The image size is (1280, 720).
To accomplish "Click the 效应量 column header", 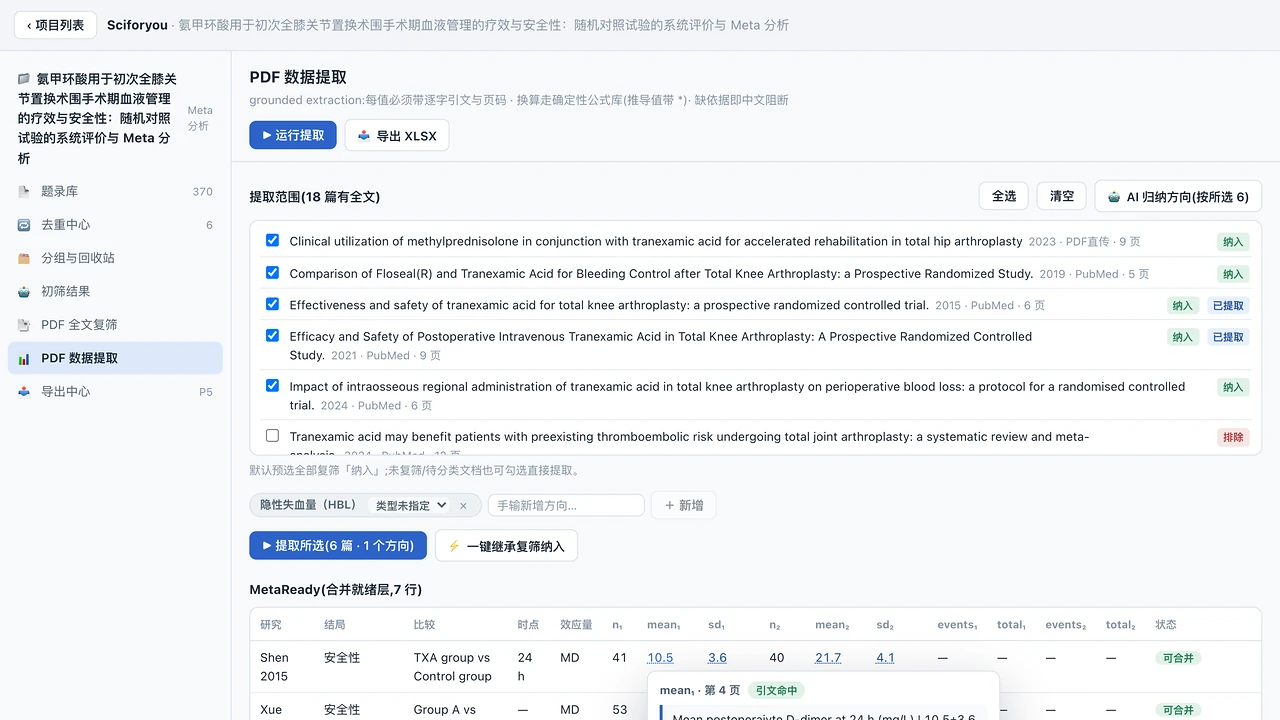I will coord(576,625).
